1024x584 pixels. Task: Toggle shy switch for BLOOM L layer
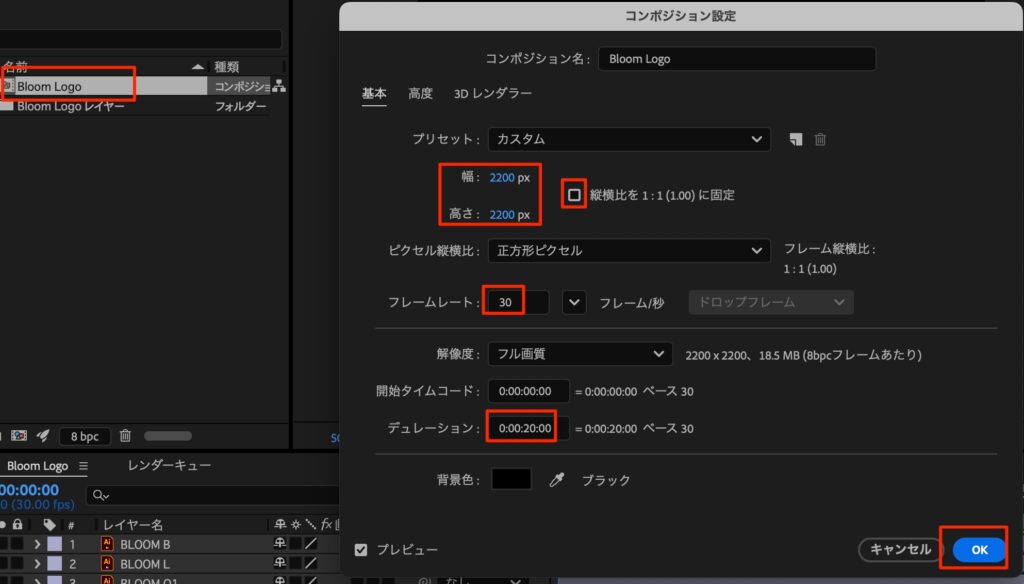tap(279, 565)
